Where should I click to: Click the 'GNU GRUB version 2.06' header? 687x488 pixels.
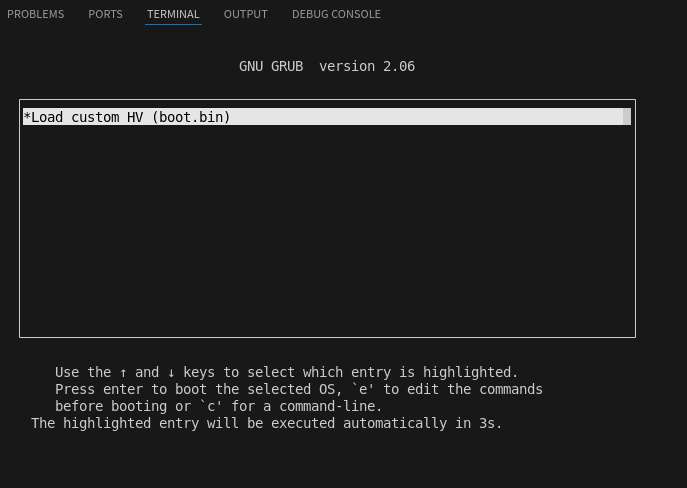[327, 66]
